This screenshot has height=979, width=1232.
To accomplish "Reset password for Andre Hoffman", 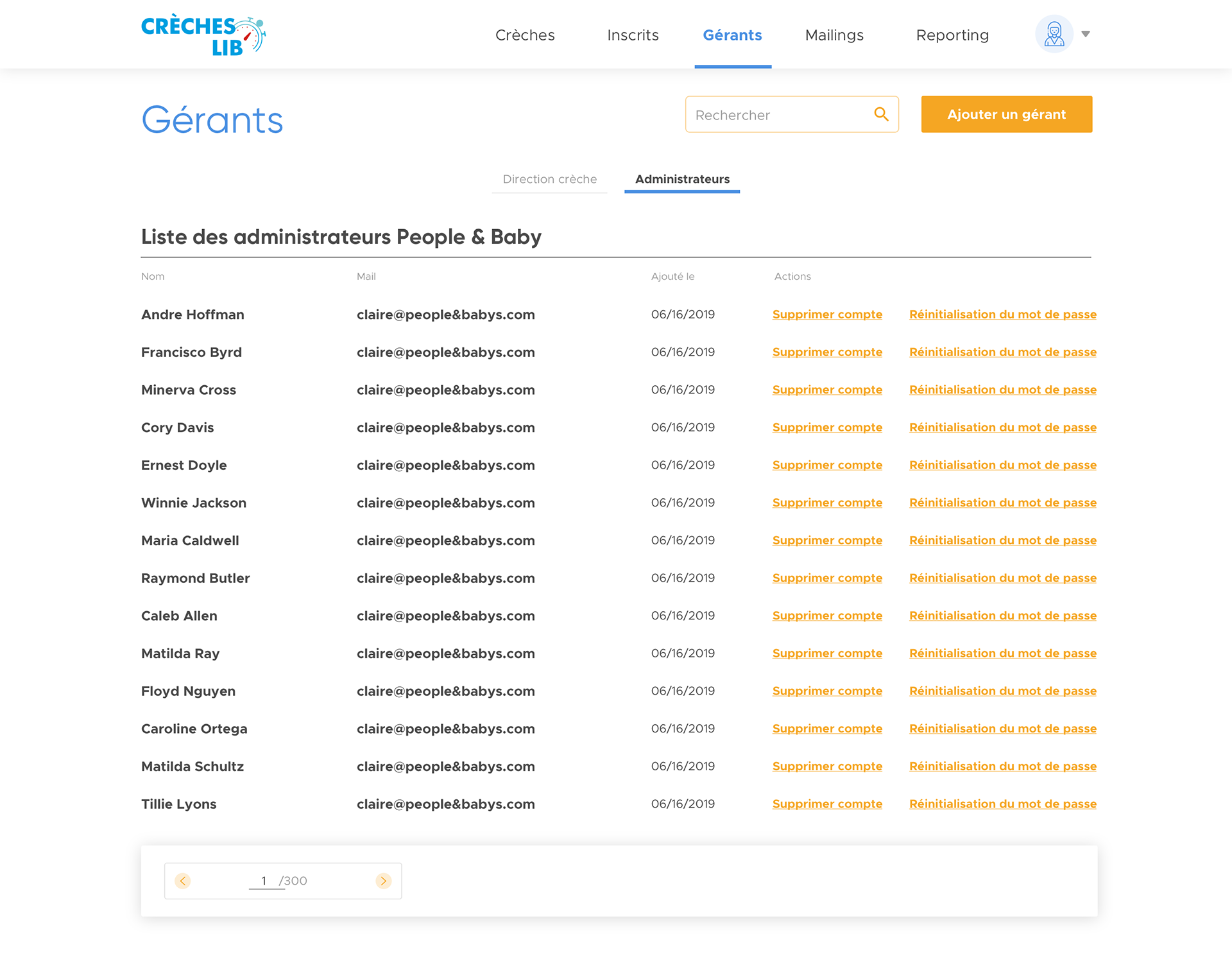I will click(1003, 315).
